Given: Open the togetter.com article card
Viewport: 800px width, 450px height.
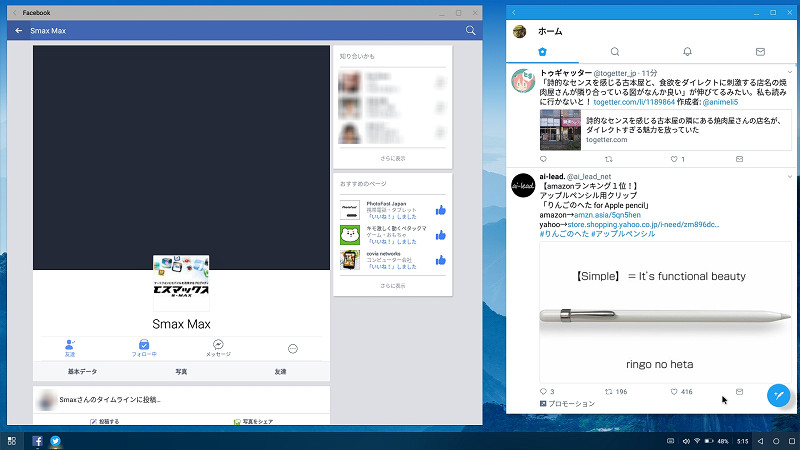Looking at the screenshot, I should [x=665, y=130].
